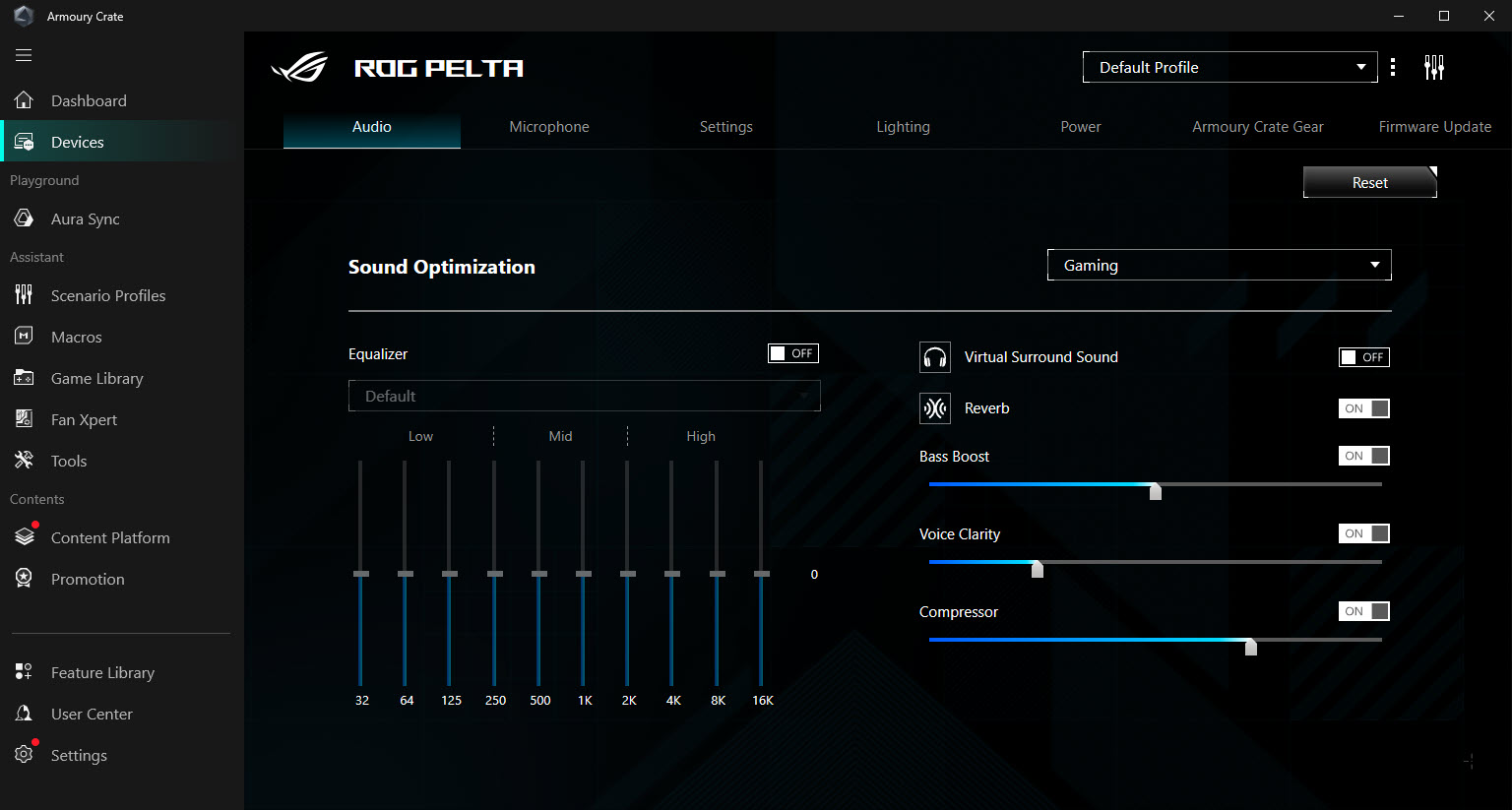Open the Gaming sound optimization dropdown
Screen dimensions: 1512x810
click(1220, 265)
